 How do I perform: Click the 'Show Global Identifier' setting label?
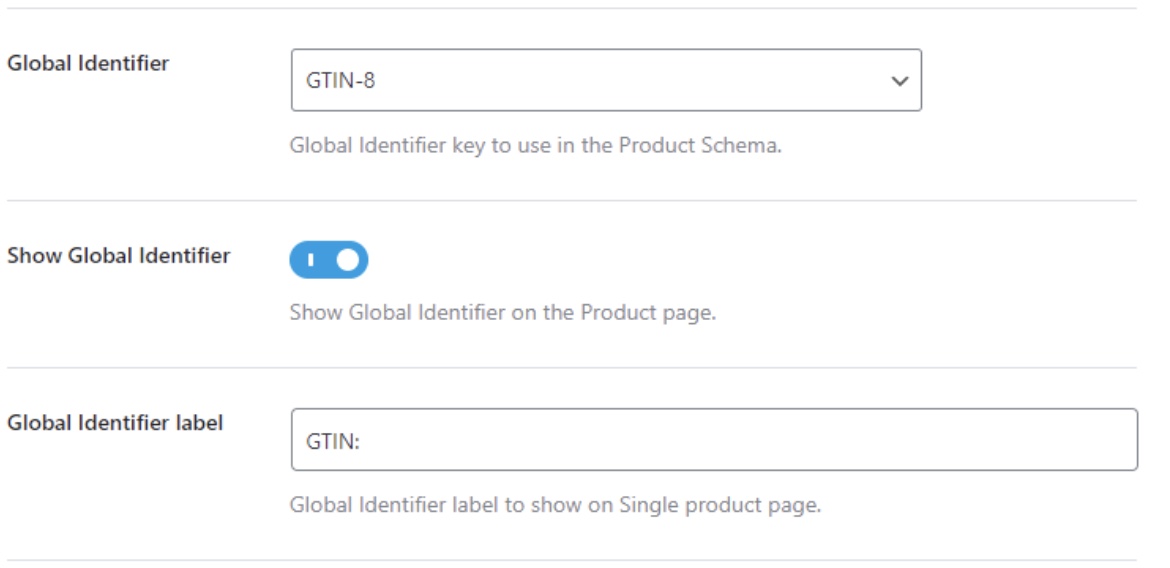[118, 255]
